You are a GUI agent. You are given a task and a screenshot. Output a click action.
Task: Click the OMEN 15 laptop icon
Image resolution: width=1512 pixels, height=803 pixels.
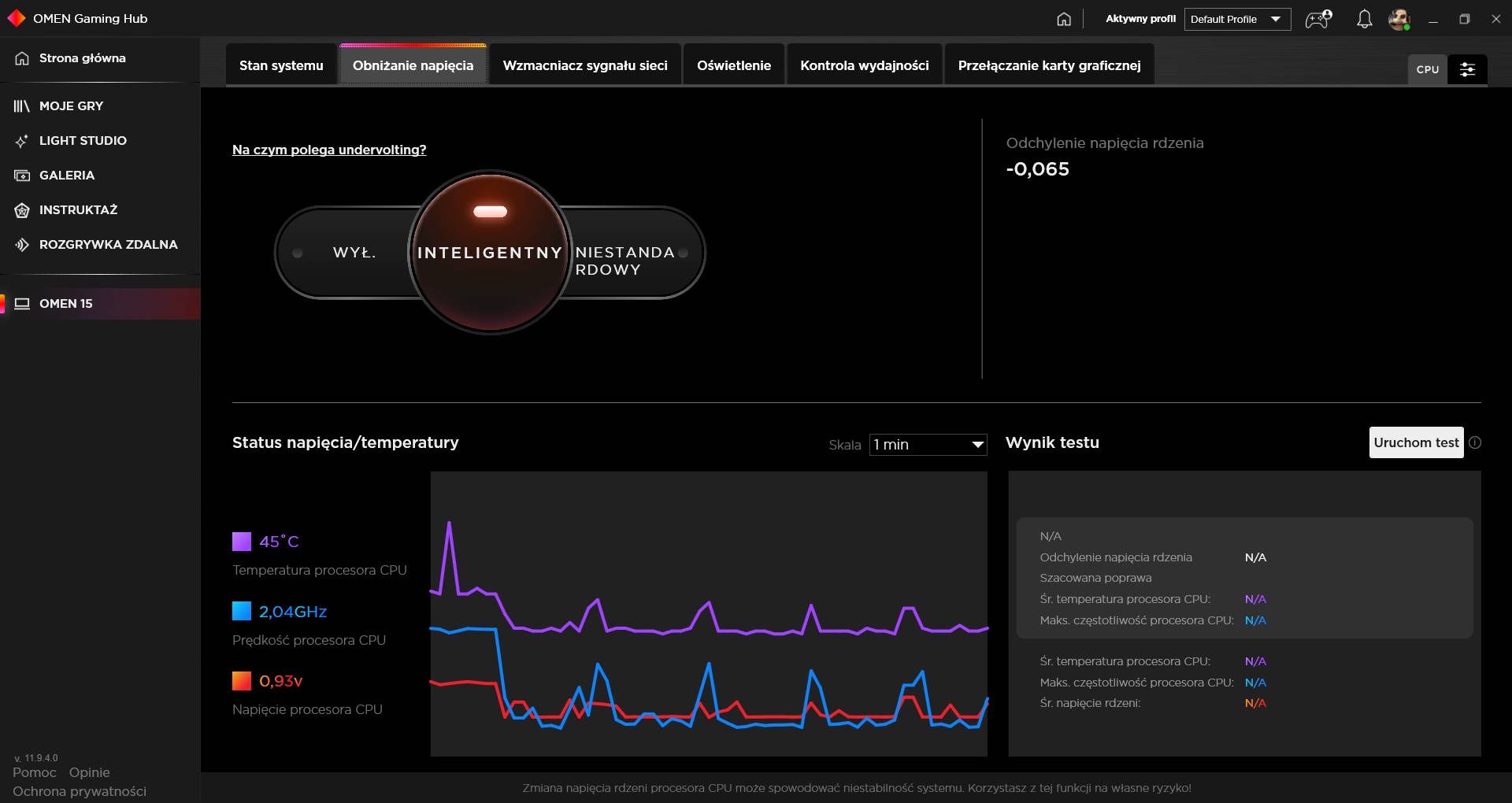22,304
